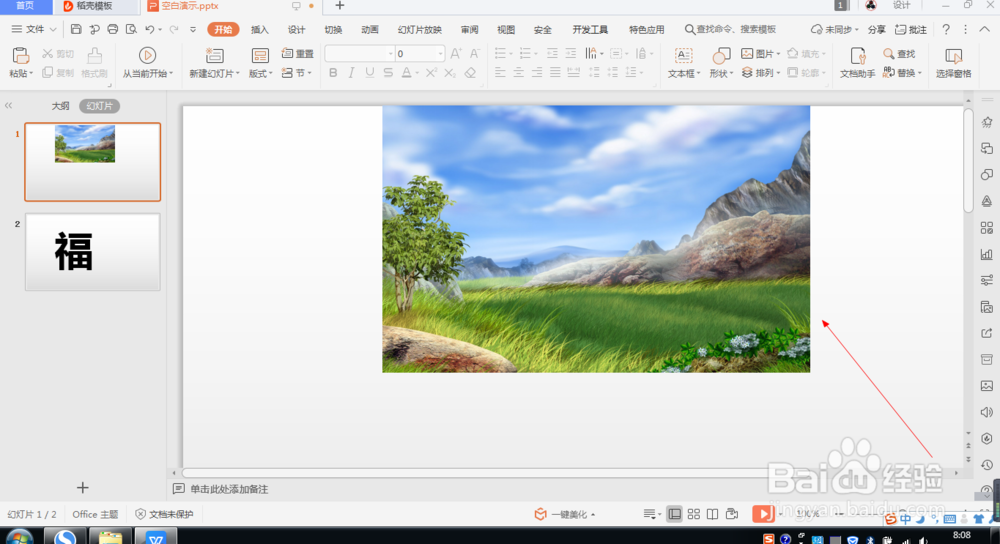Select slide 2 thumbnail with 福 character
1000x544 pixels.
click(x=92, y=252)
